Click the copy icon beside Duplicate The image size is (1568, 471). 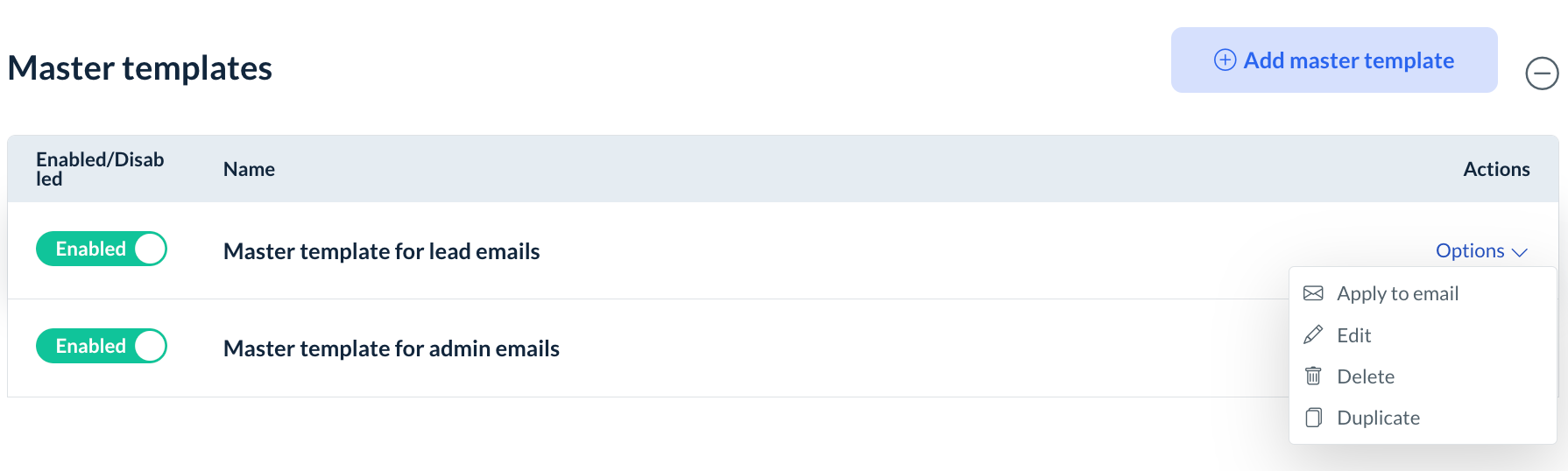[x=1313, y=418]
